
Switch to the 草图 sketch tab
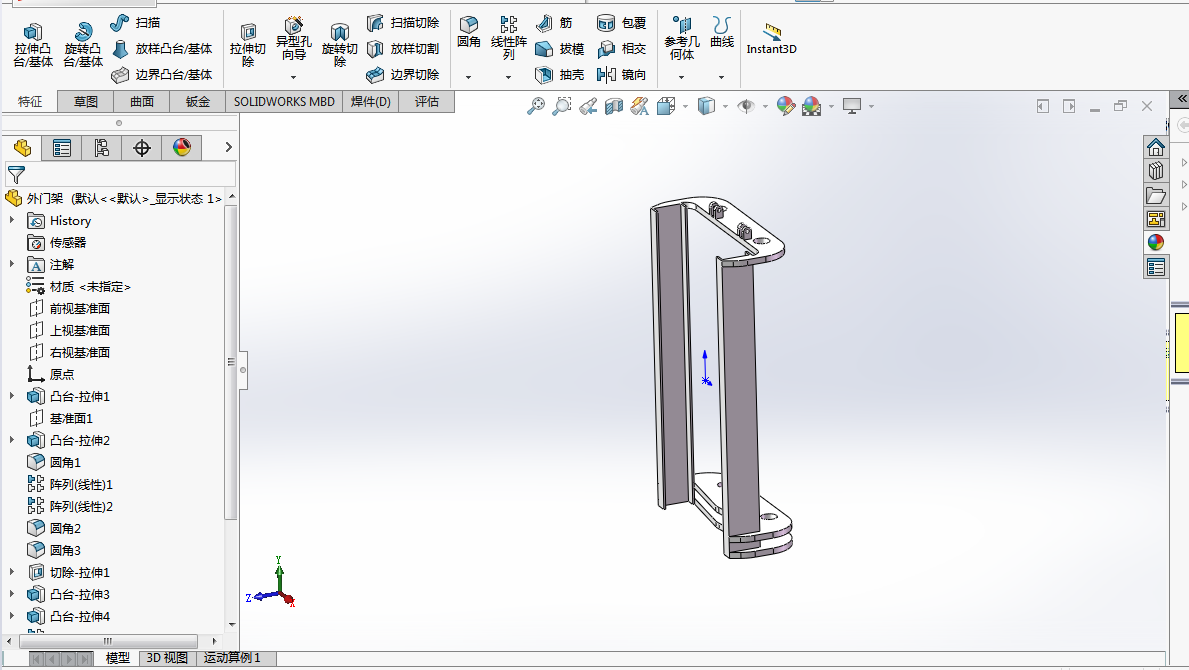pos(85,101)
